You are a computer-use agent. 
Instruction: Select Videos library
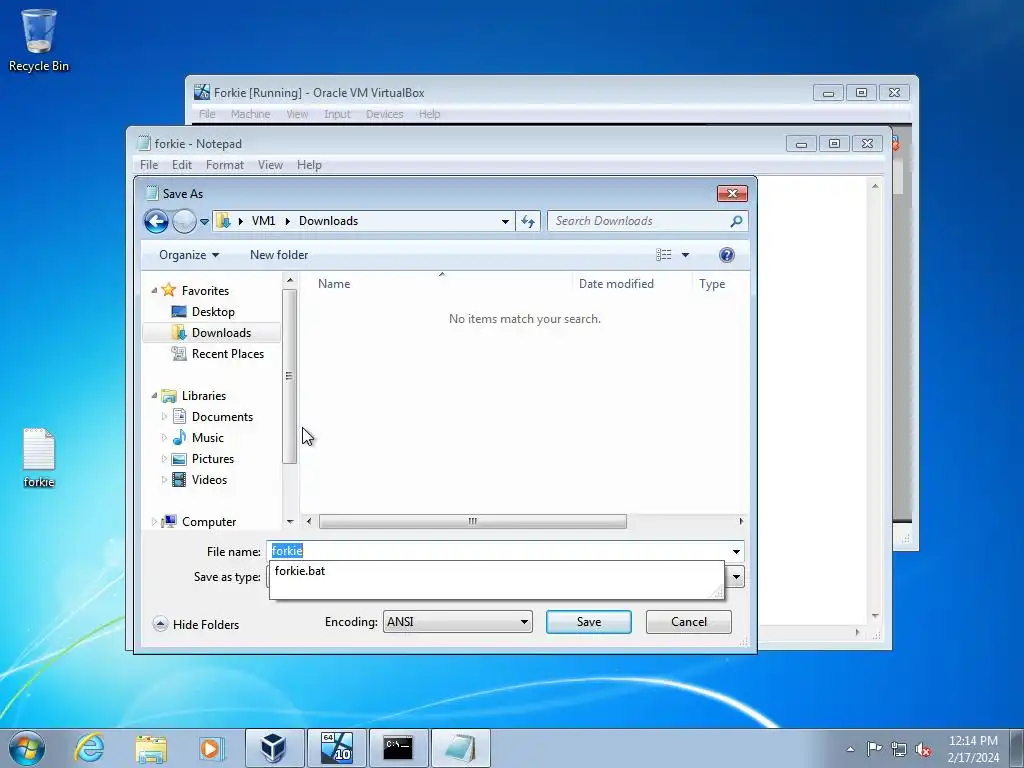[209, 479]
